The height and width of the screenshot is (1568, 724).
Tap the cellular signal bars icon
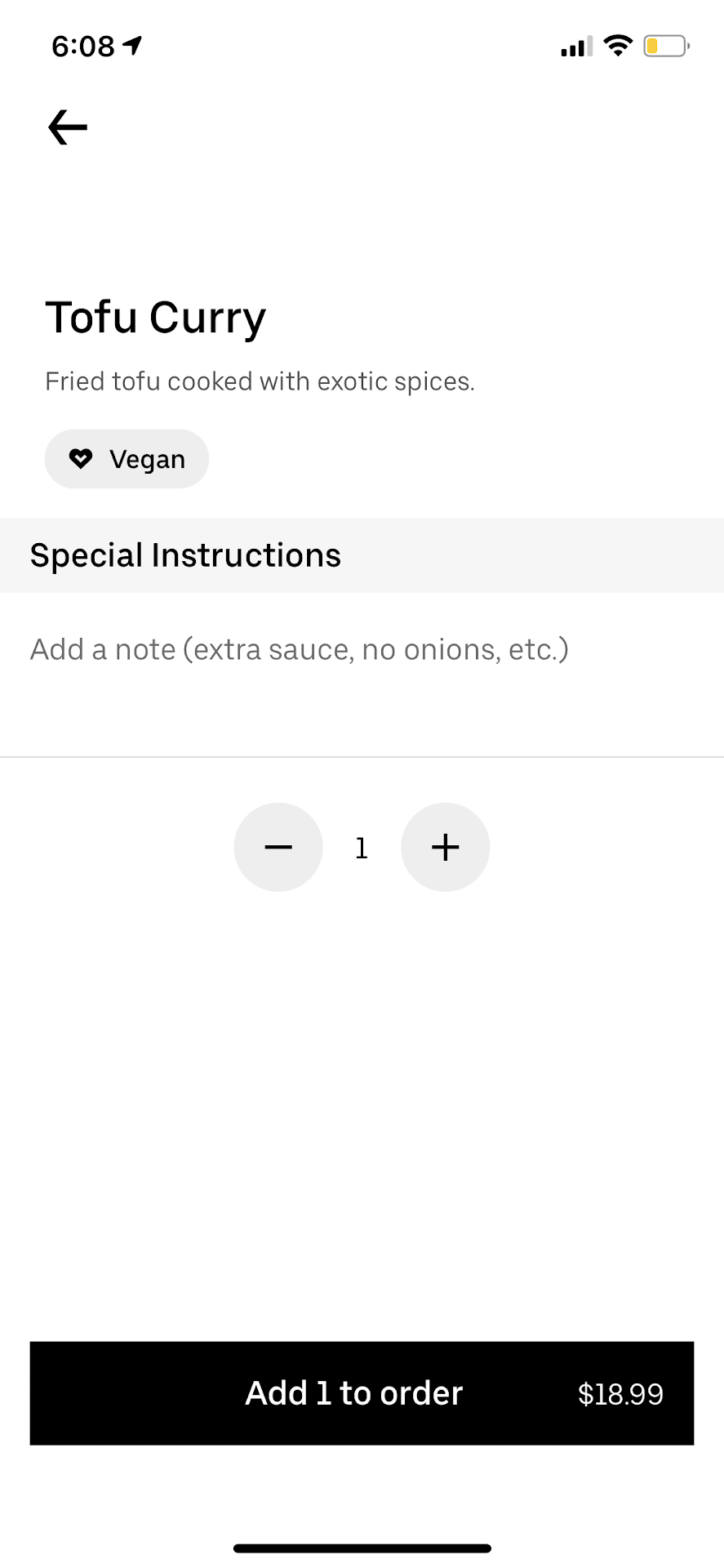576,47
